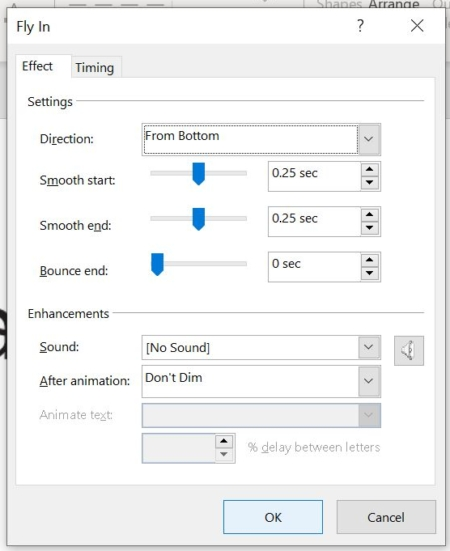450x551 pixels.
Task: Switch to the Timing tab
Action: (95, 67)
